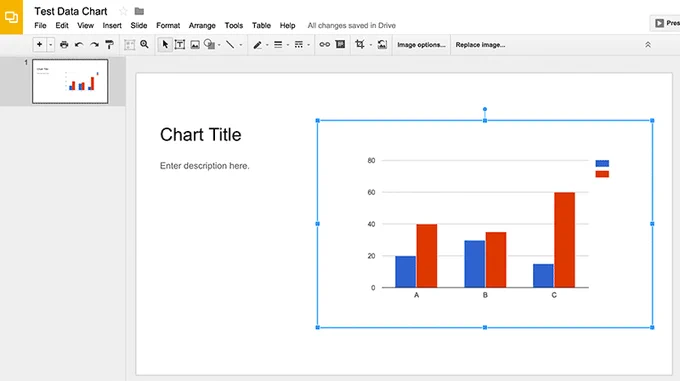The height and width of the screenshot is (381, 680).
Task: Select the line tool
Action: click(230, 44)
